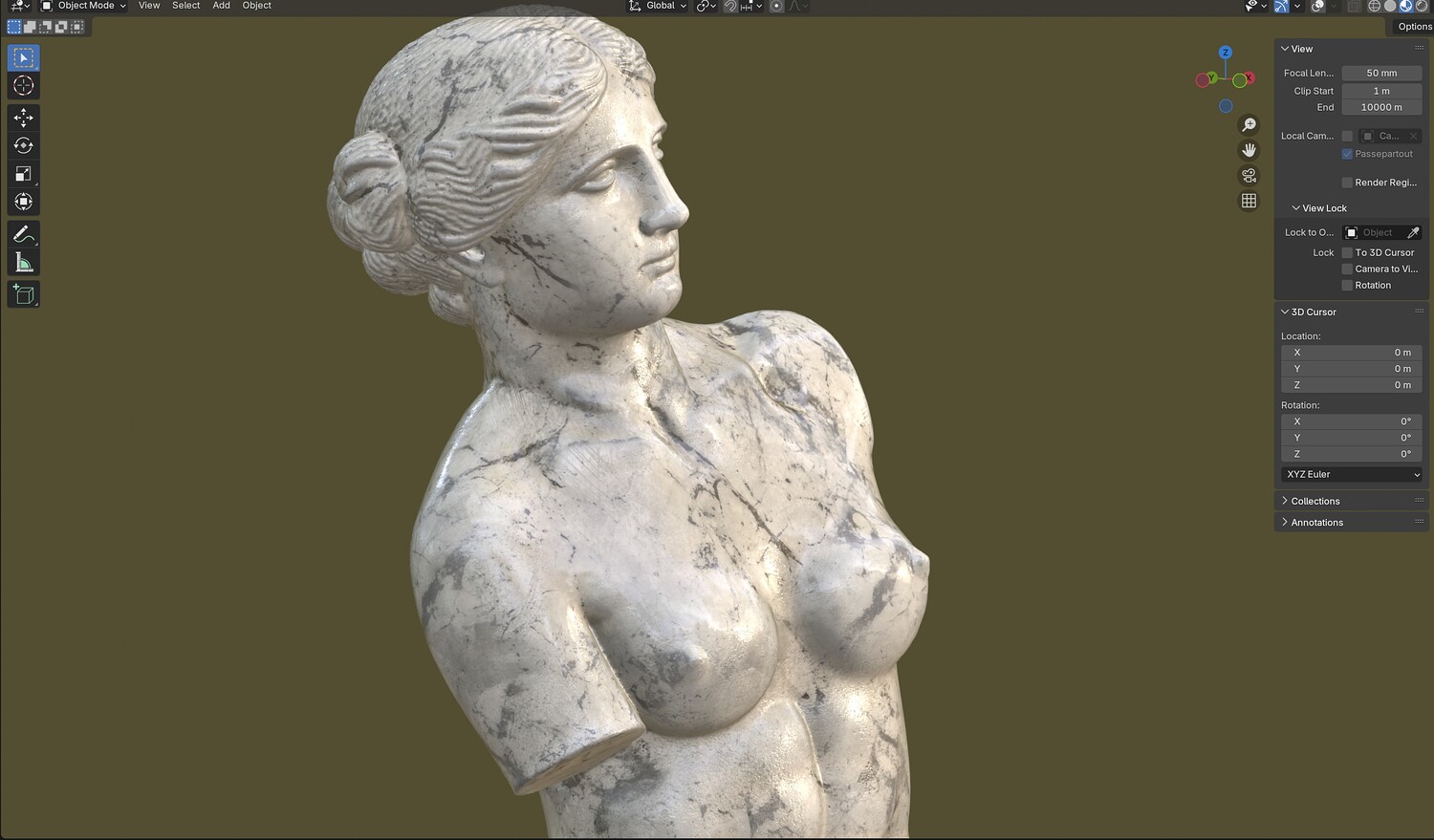Click 3D Cursor Location Z field
1434x840 pixels.
[1352, 385]
